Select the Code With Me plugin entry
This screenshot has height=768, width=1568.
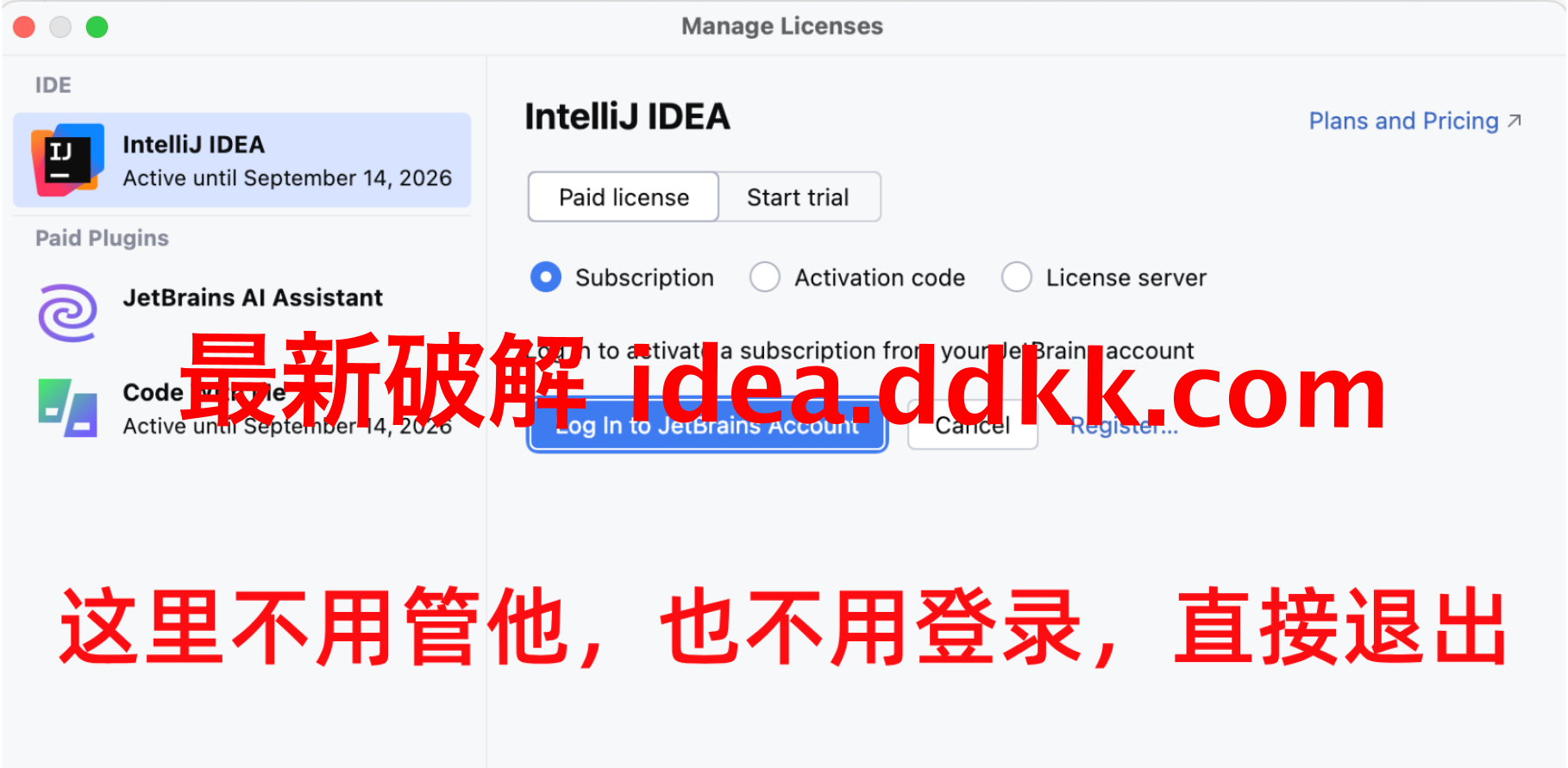(x=242, y=408)
